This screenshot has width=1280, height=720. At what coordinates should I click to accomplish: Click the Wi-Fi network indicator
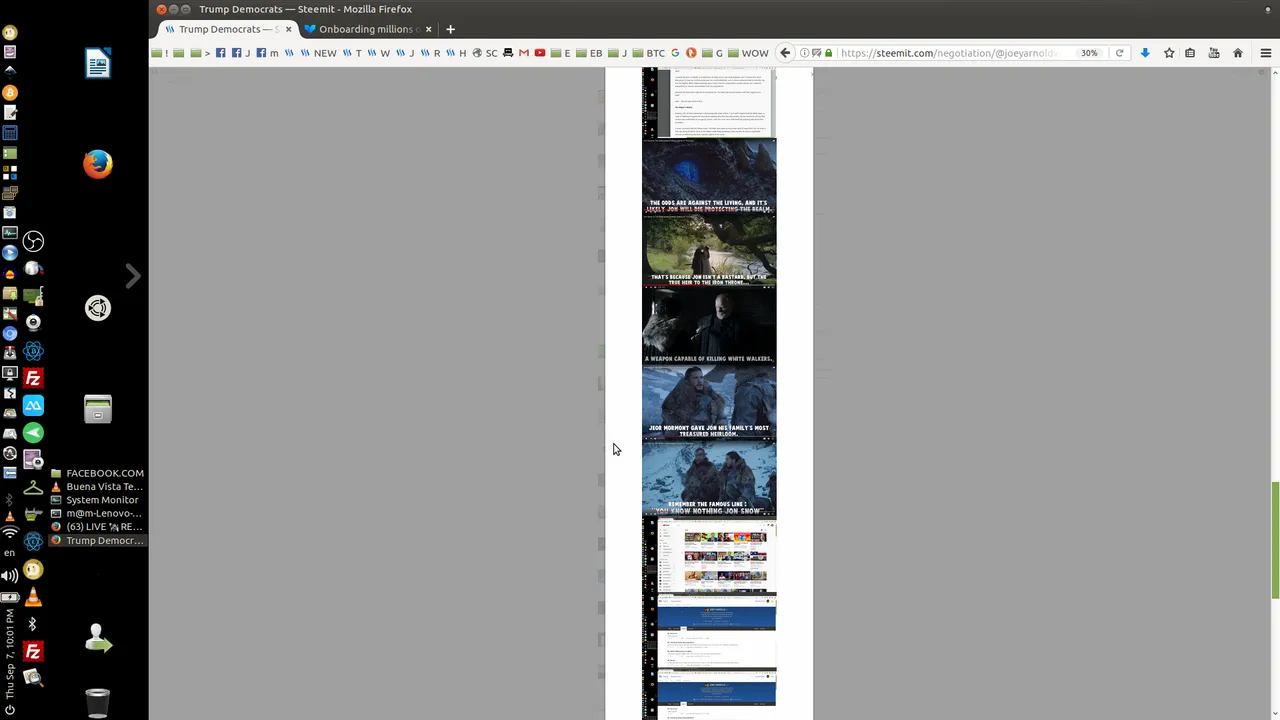click(10, 534)
